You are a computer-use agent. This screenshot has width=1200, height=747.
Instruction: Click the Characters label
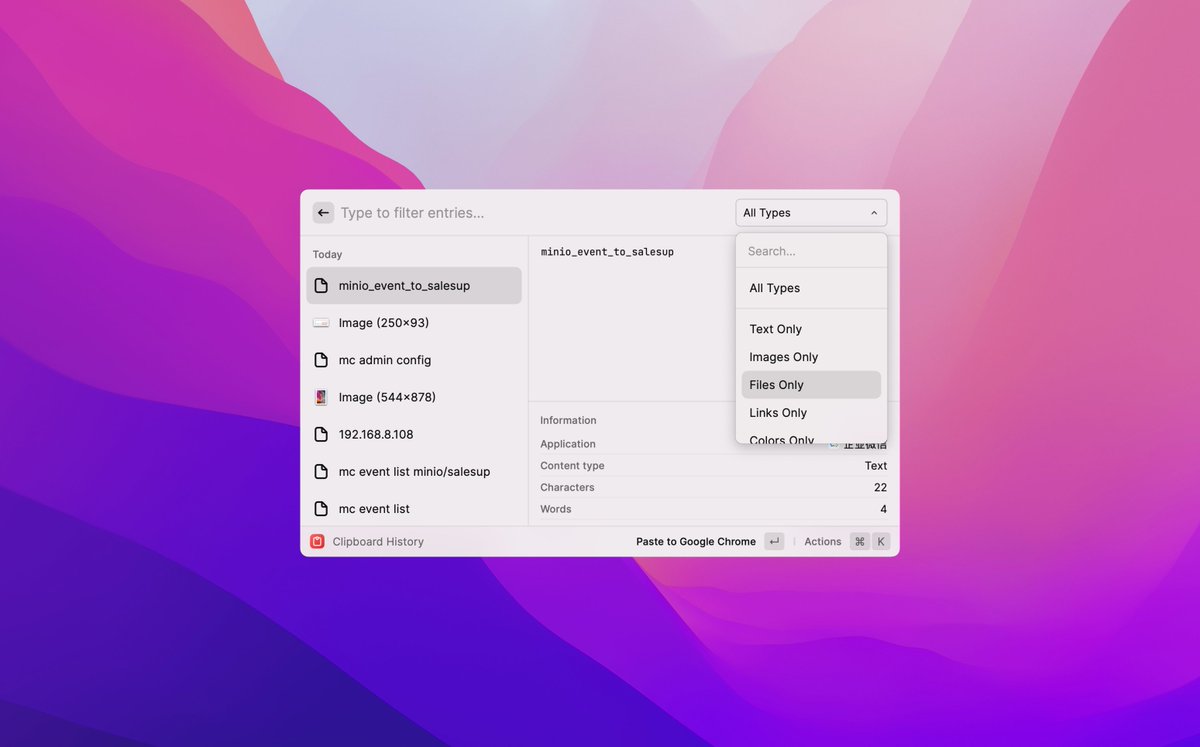coord(567,487)
